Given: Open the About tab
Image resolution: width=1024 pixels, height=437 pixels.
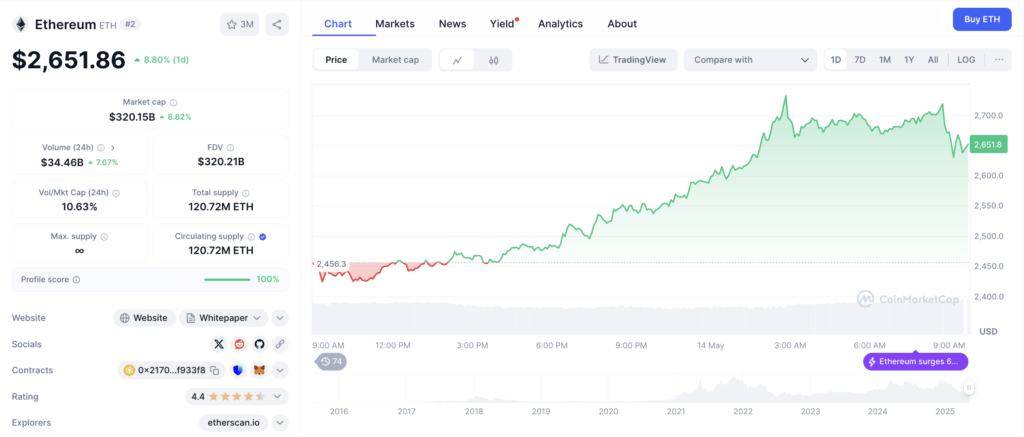Looking at the screenshot, I should (x=622, y=24).
